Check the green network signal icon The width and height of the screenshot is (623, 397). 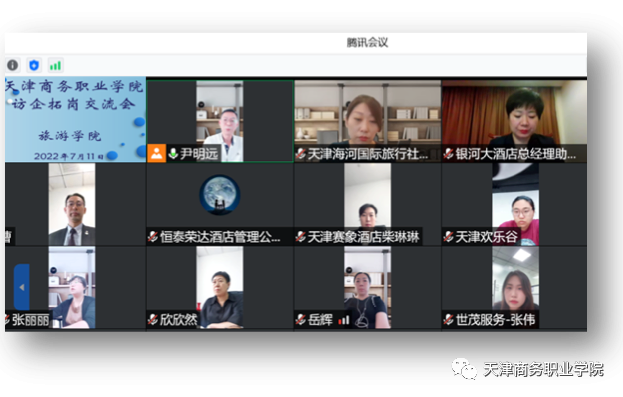coord(55,65)
